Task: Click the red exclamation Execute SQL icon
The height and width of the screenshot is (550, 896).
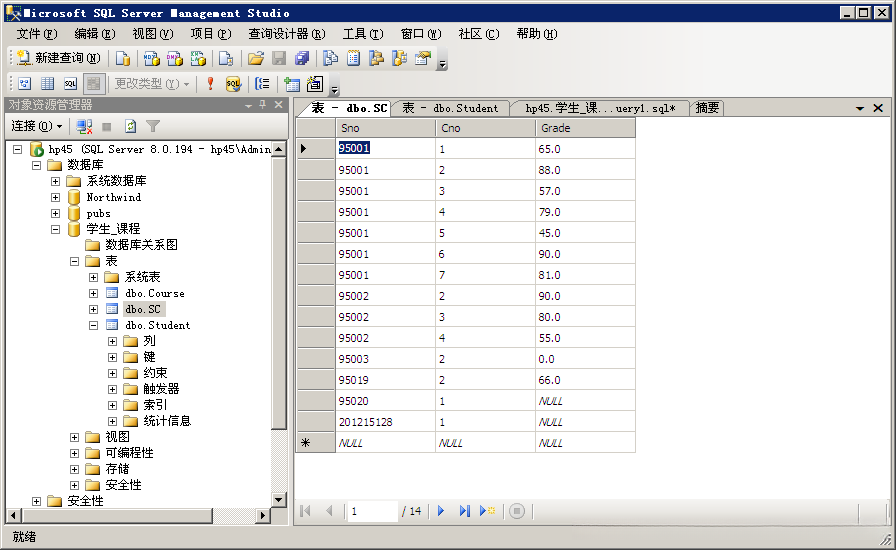Action: coord(210,84)
